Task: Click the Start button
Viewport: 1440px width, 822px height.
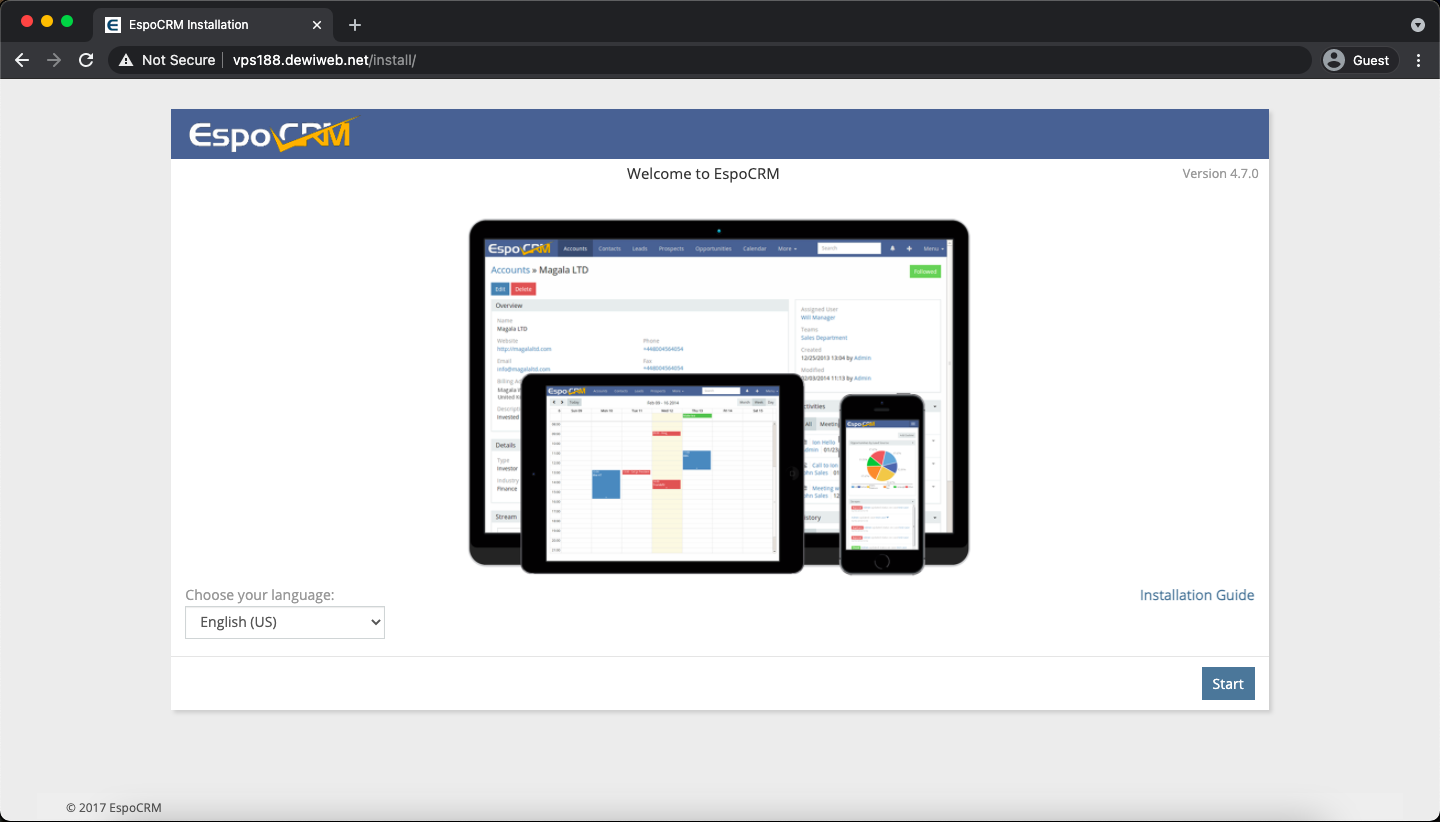Action: point(1228,684)
